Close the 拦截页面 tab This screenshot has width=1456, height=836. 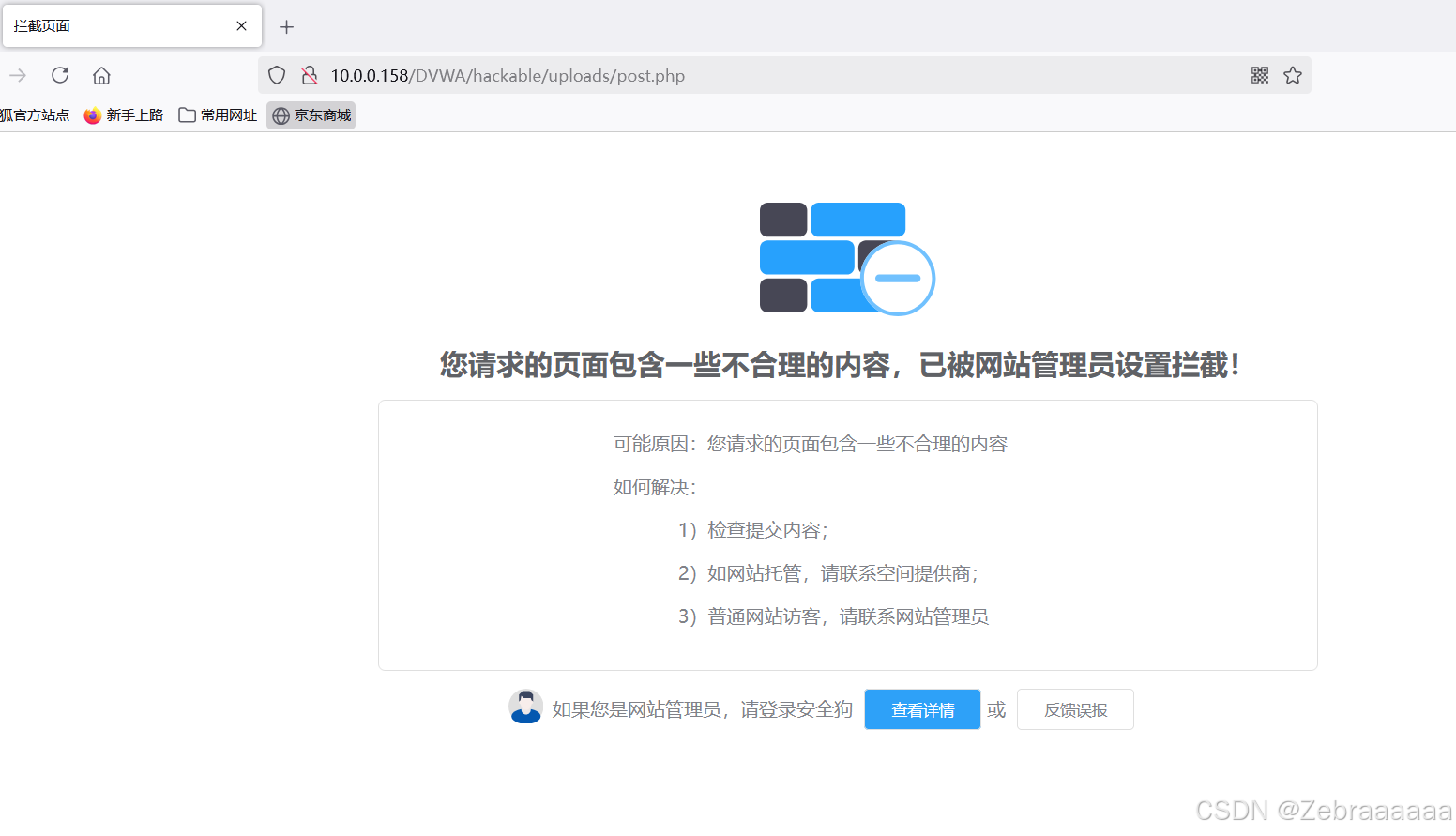241,26
